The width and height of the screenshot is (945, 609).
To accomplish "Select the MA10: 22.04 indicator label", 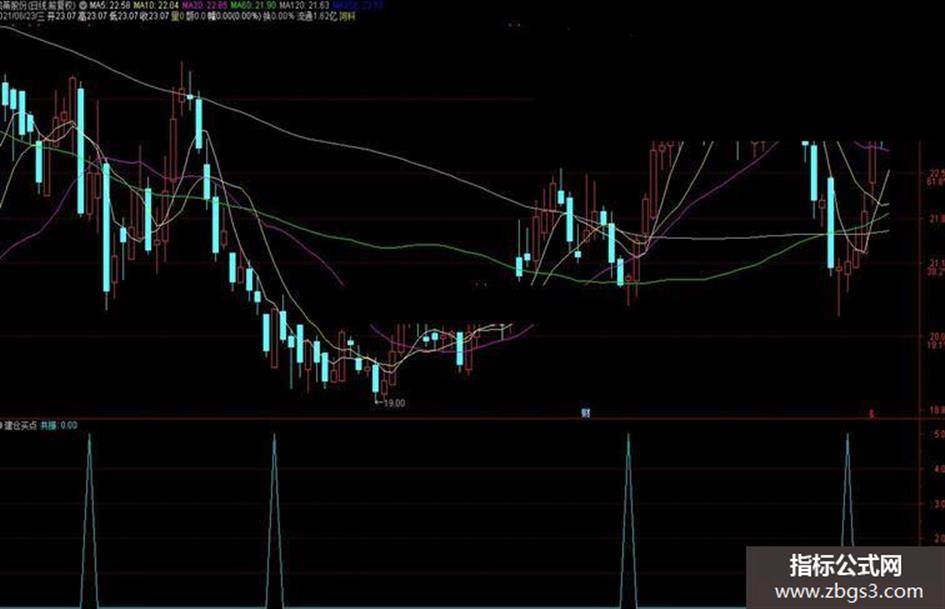I will pyautogui.click(x=156, y=5).
